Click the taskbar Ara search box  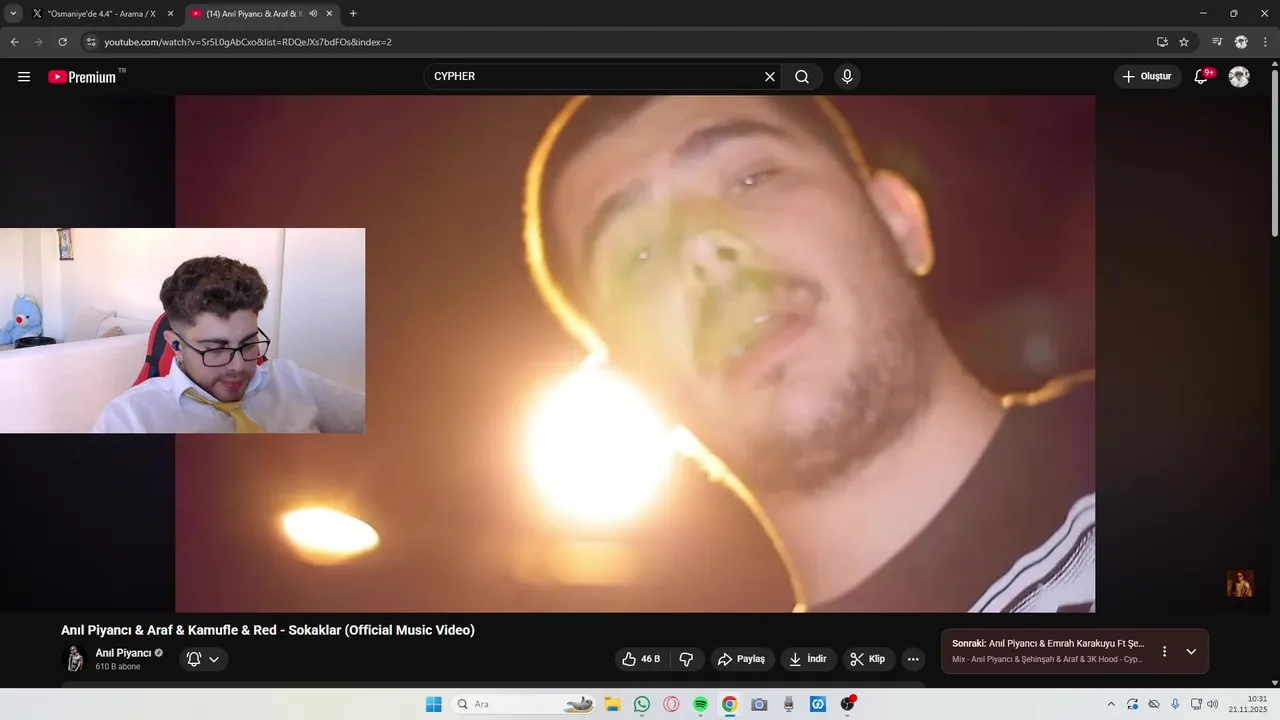pos(523,704)
